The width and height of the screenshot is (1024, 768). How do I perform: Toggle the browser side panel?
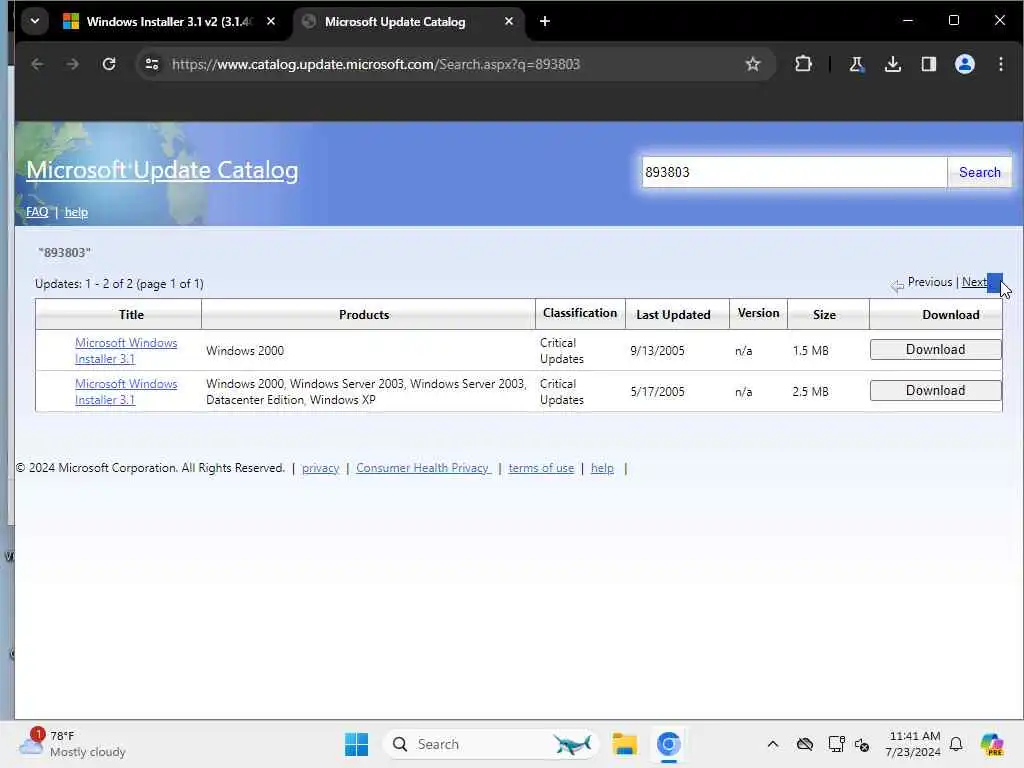[929, 64]
